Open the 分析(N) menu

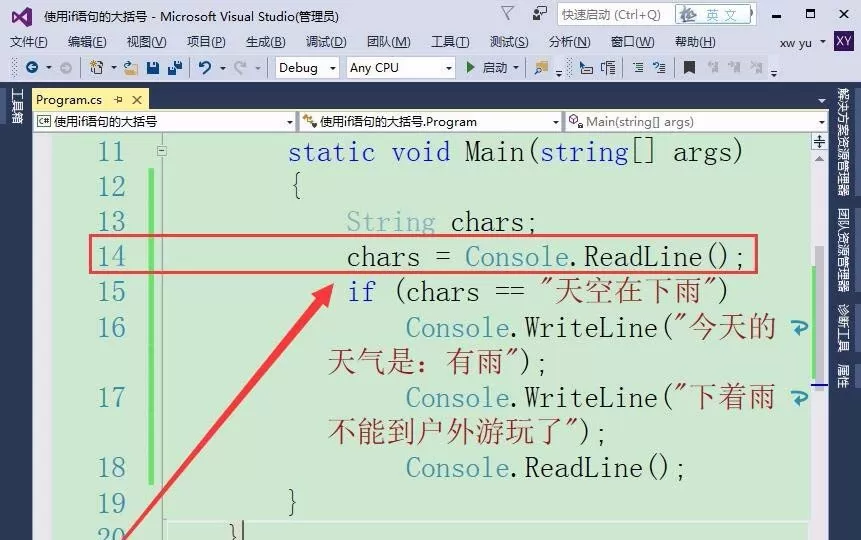(569, 42)
